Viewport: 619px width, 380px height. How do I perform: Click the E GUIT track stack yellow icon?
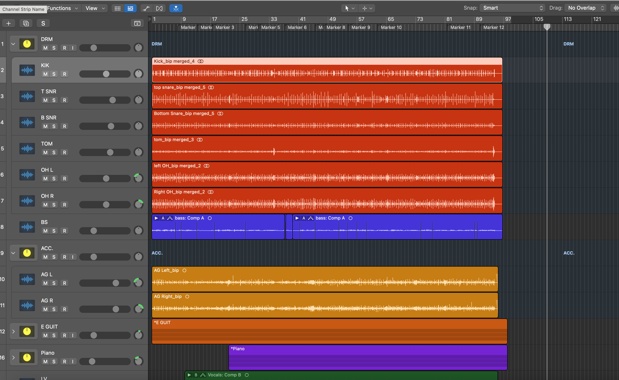click(27, 331)
